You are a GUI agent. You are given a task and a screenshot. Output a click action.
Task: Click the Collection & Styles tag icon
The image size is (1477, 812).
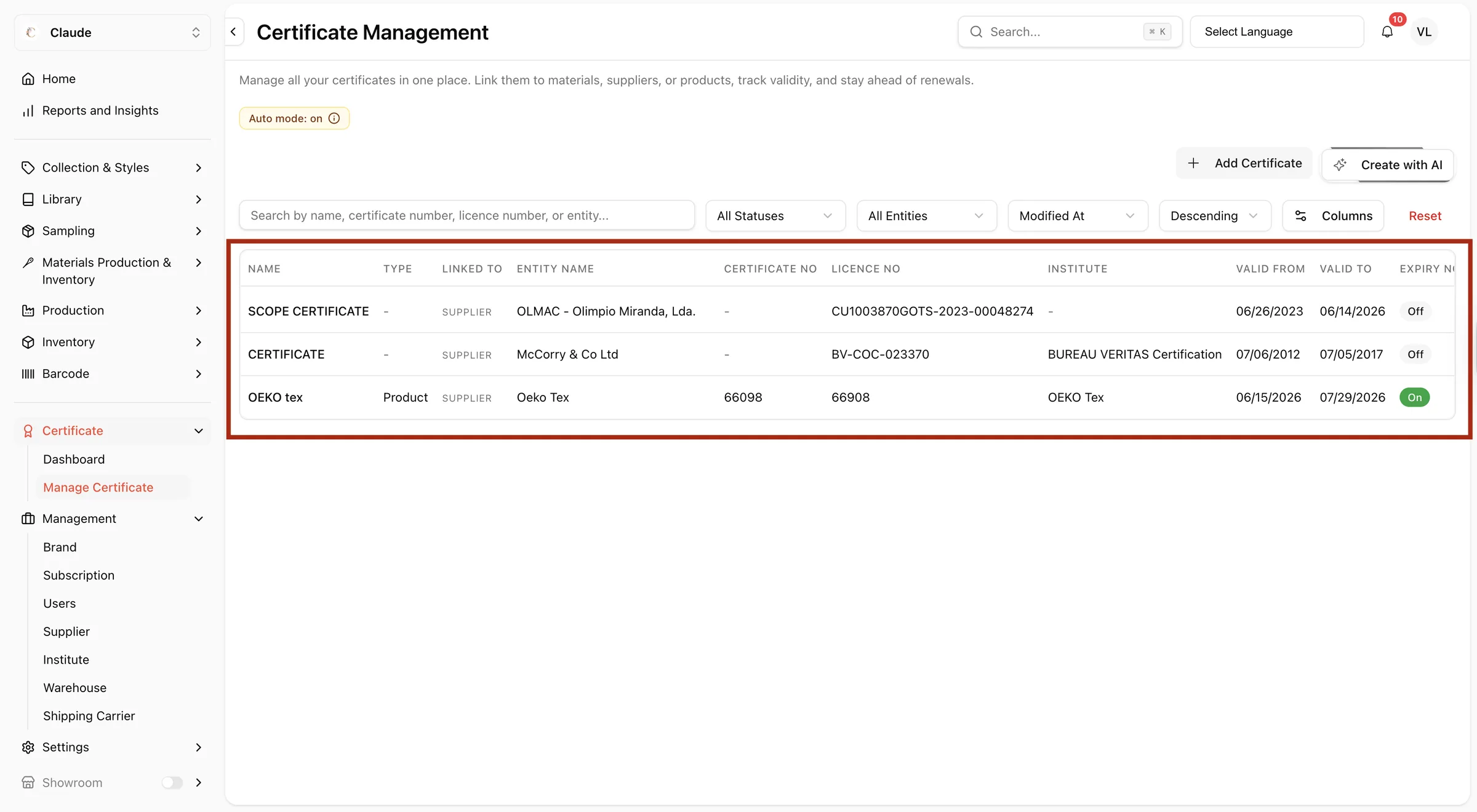pyautogui.click(x=28, y=167)
